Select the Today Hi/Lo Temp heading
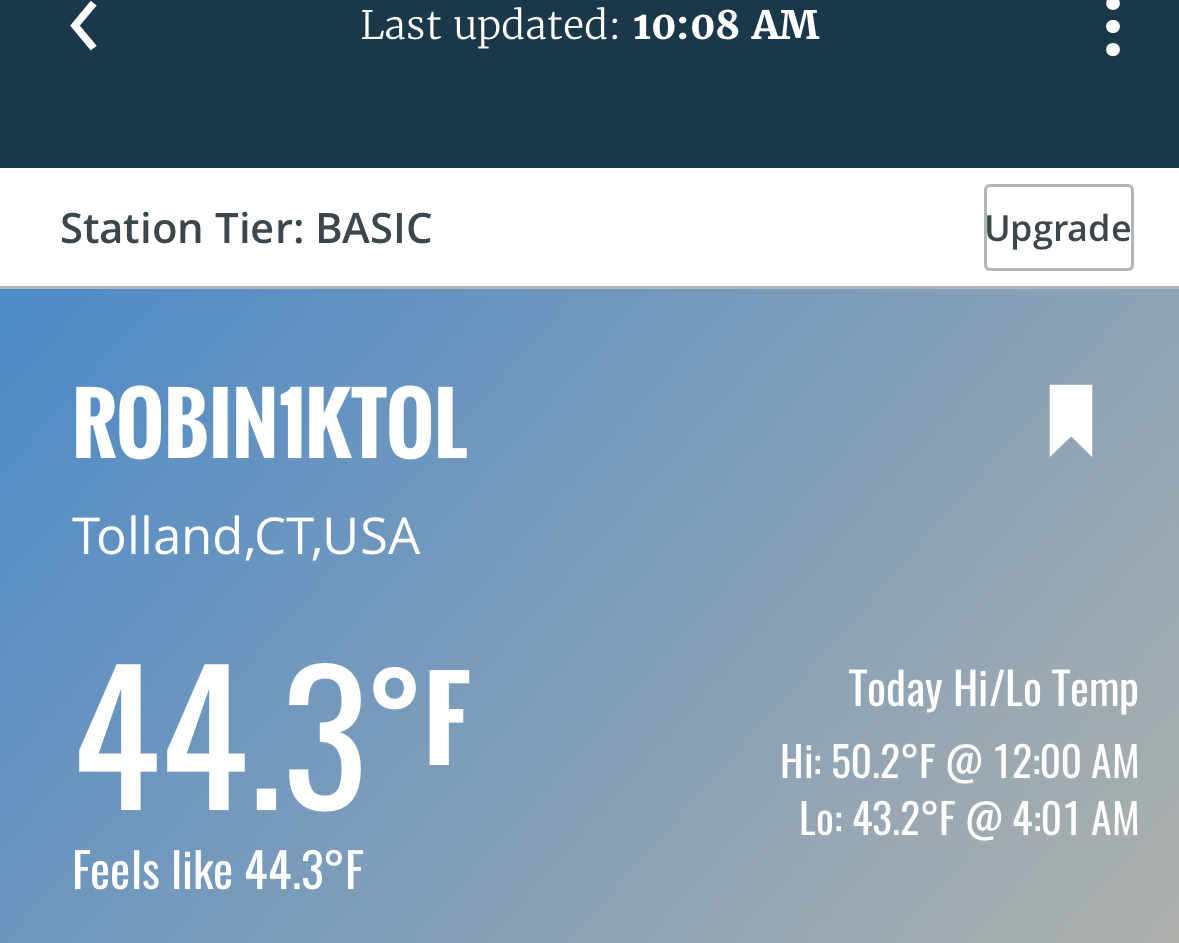The height and width of the screenshot is (943, 1179). tap(993, 689)
